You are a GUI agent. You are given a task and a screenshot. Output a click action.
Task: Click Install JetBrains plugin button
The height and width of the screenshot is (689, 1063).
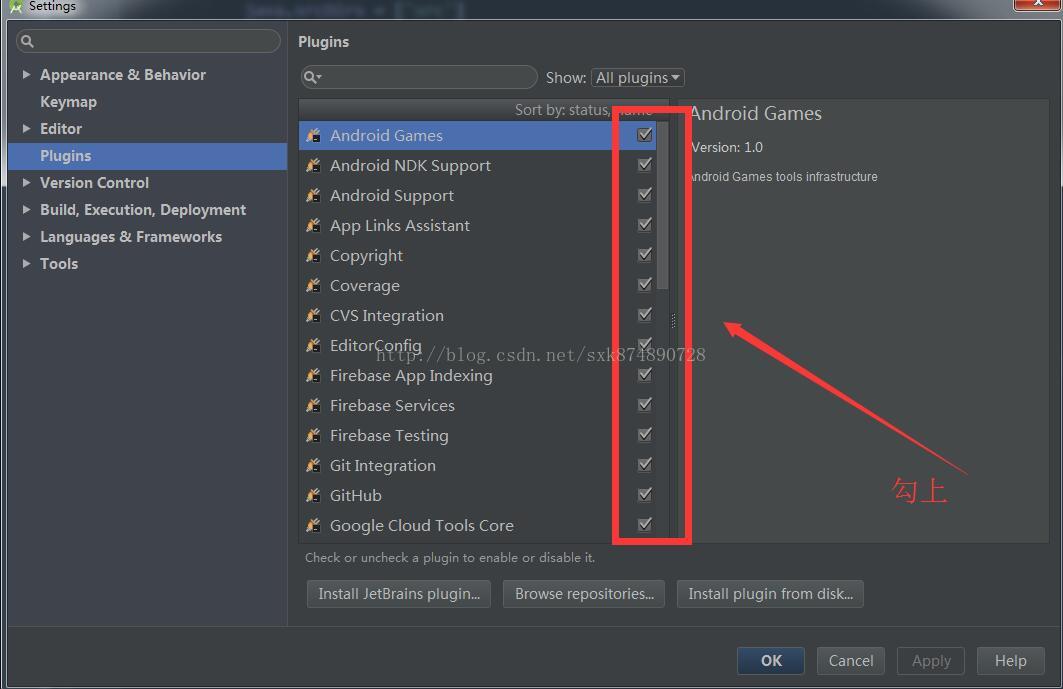click(399, 594)
